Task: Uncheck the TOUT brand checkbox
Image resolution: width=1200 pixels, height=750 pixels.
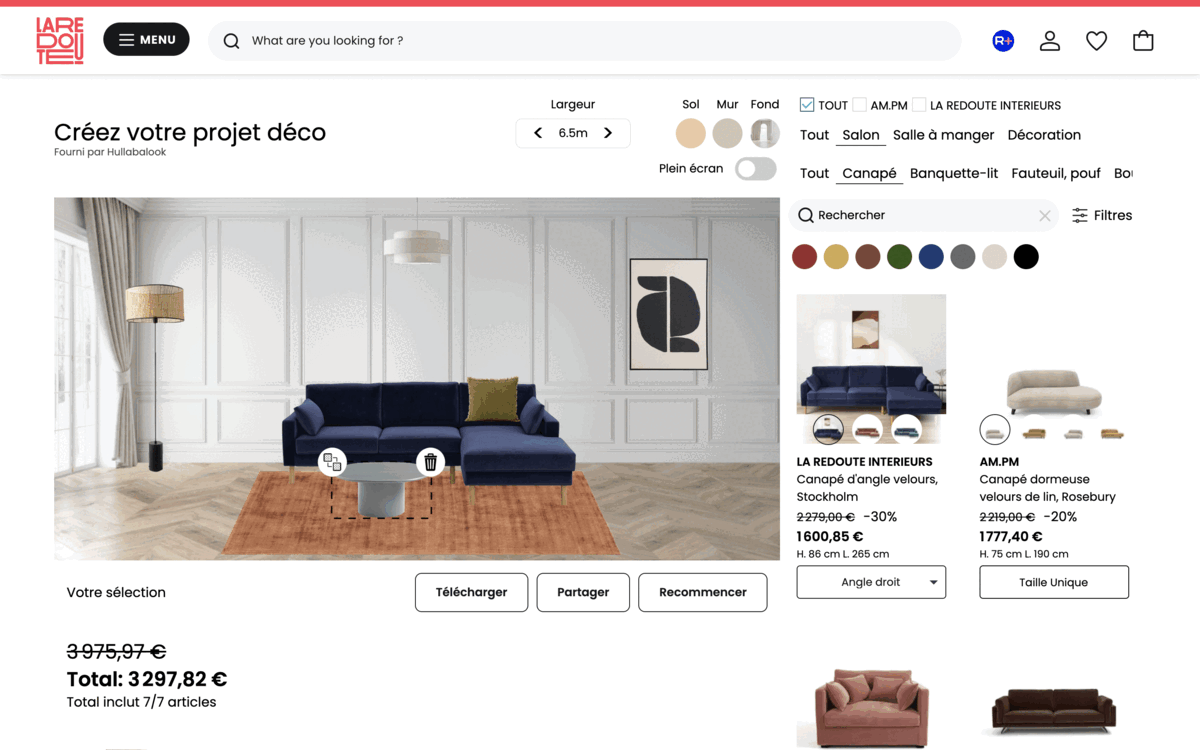Action: click(x=807, y=105)
